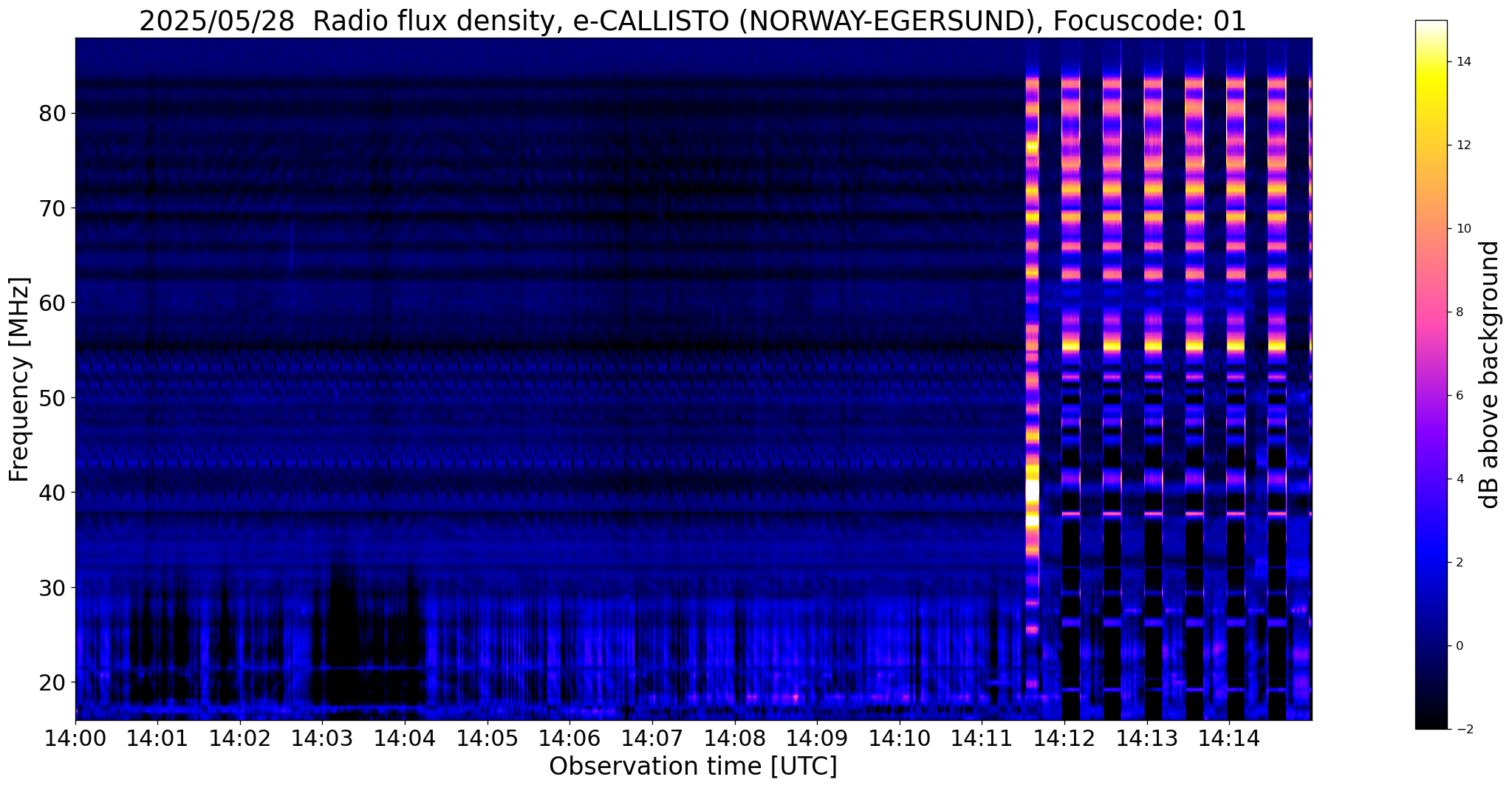The image size is (1512, 788).
Task: Click the colorbar tick label 8
Action: 1458,312
